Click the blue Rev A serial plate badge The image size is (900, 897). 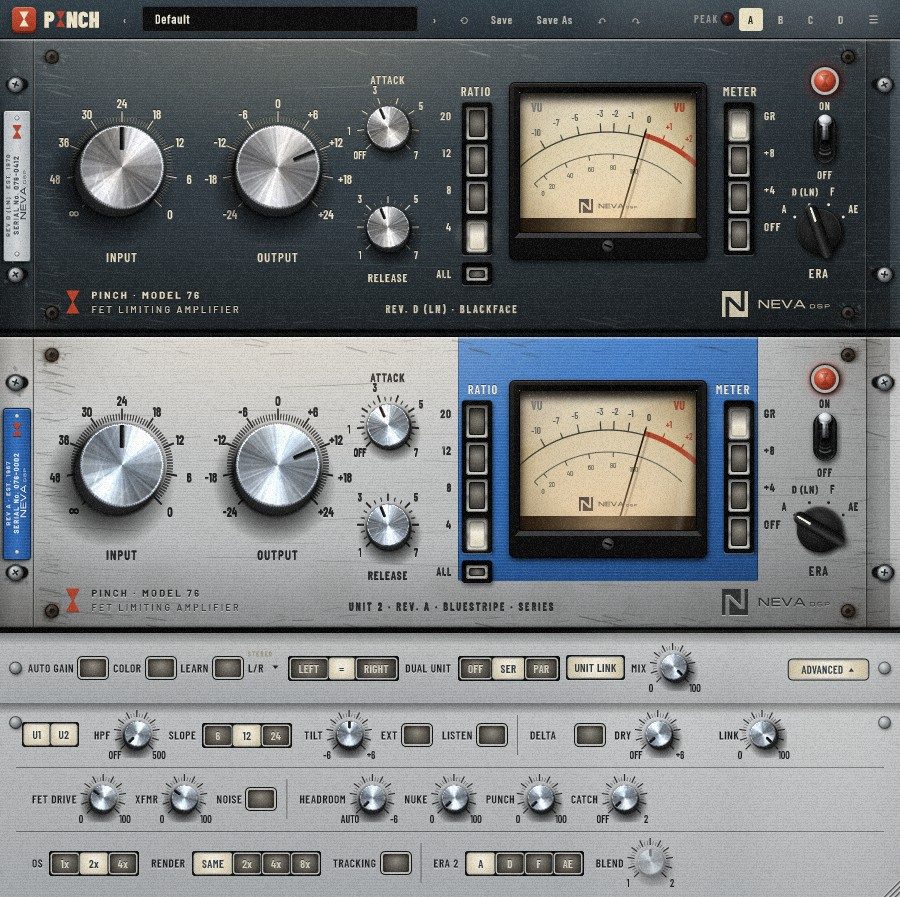click(x=17, y=484)
